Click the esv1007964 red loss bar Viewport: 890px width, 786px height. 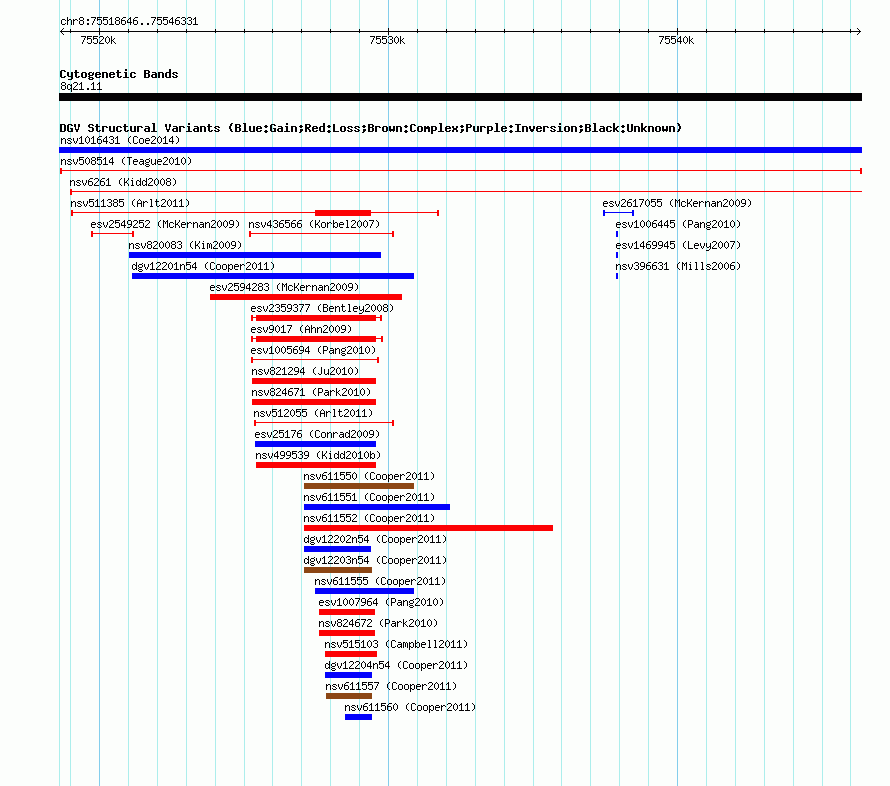click(347, 612)
